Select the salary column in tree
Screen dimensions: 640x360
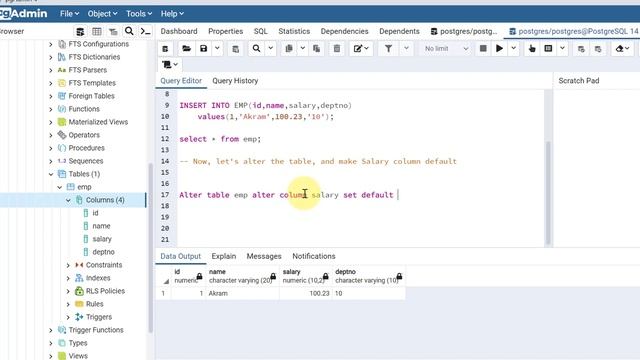(x=102, y=239)
